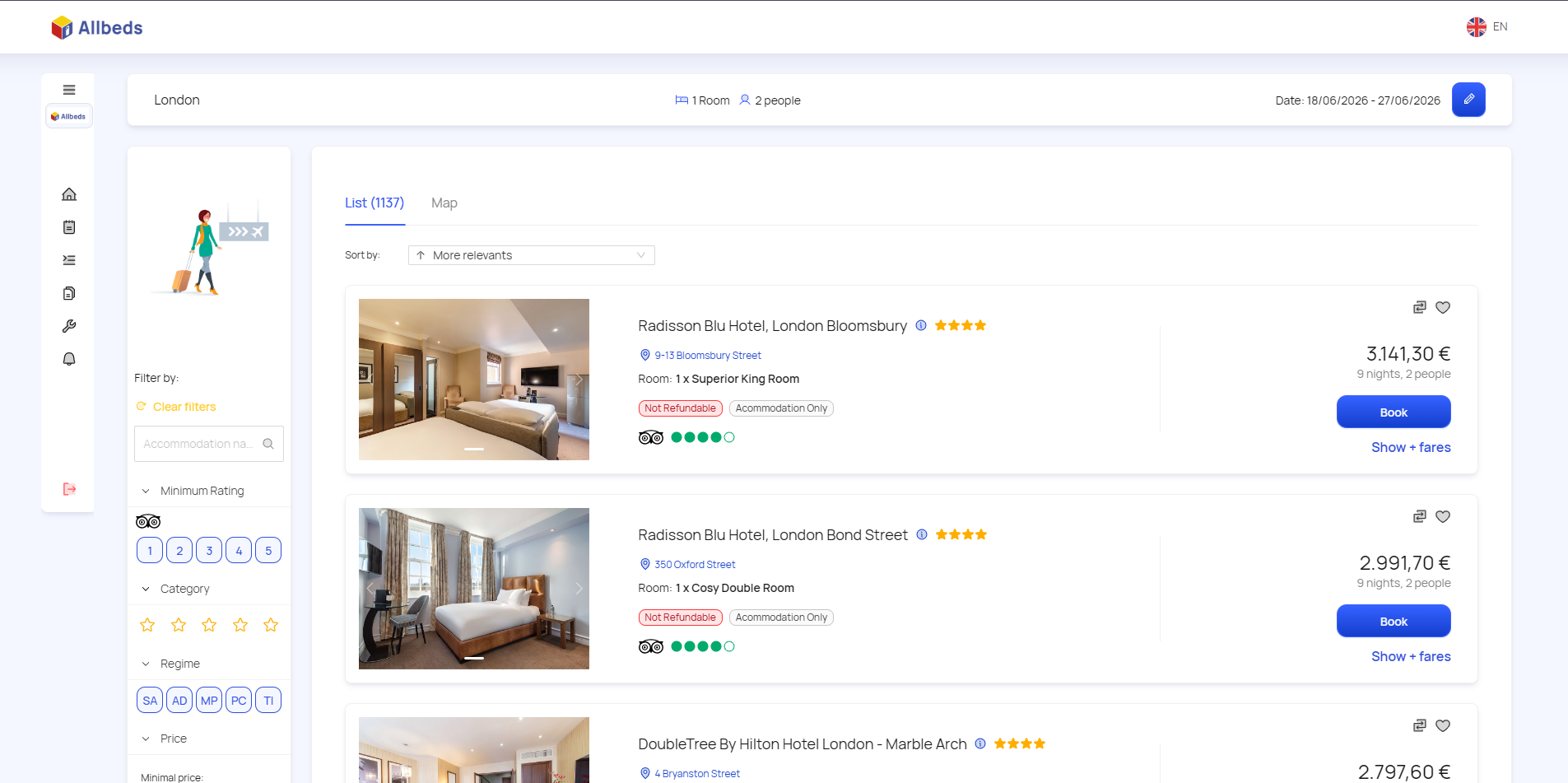Switch to the Map tab

[444, 203]
